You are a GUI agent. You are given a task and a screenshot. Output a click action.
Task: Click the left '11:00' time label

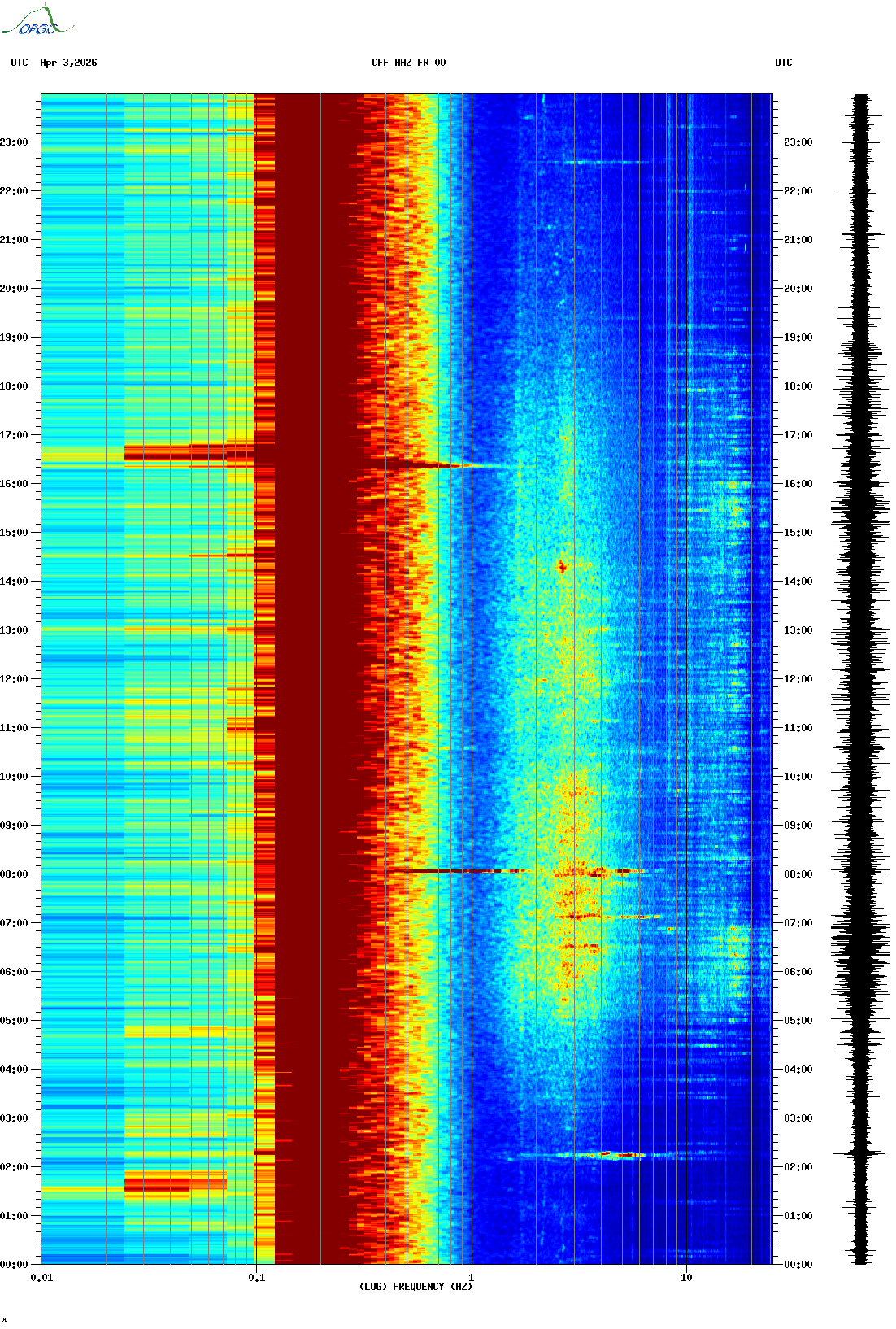pos(14,728)
